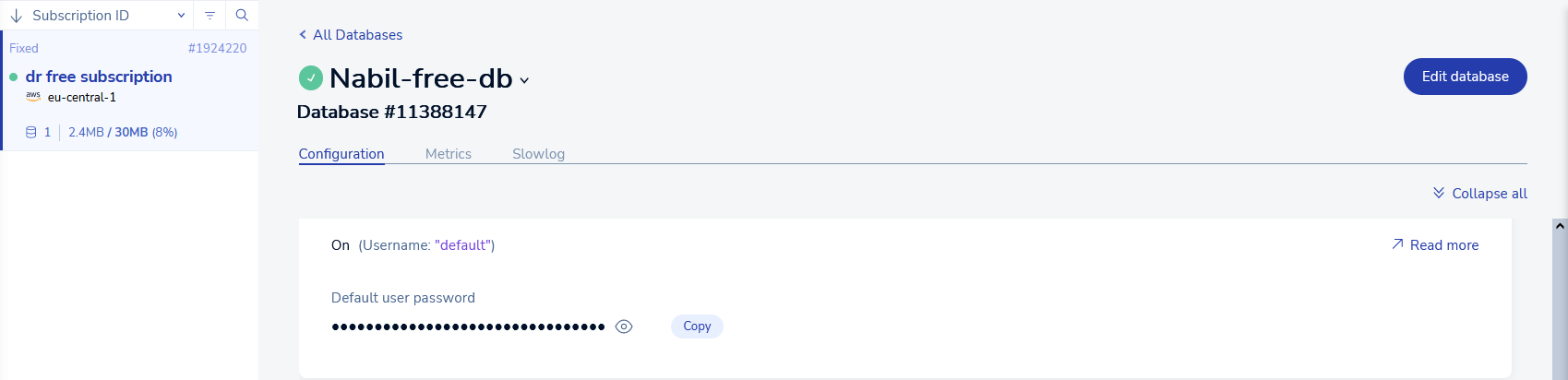
Task: Click the scrollbar up arrow
Action: pos(1560,225)
